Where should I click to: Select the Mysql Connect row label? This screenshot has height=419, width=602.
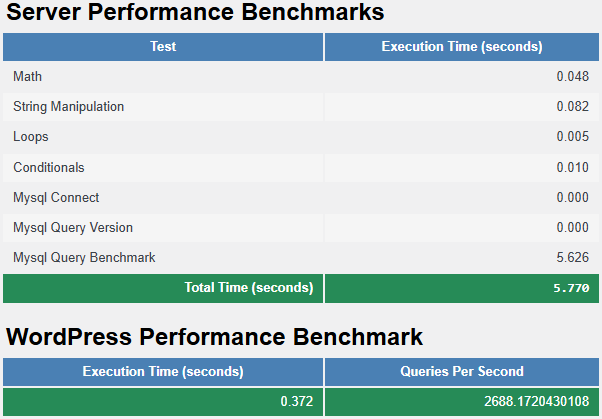56,197
